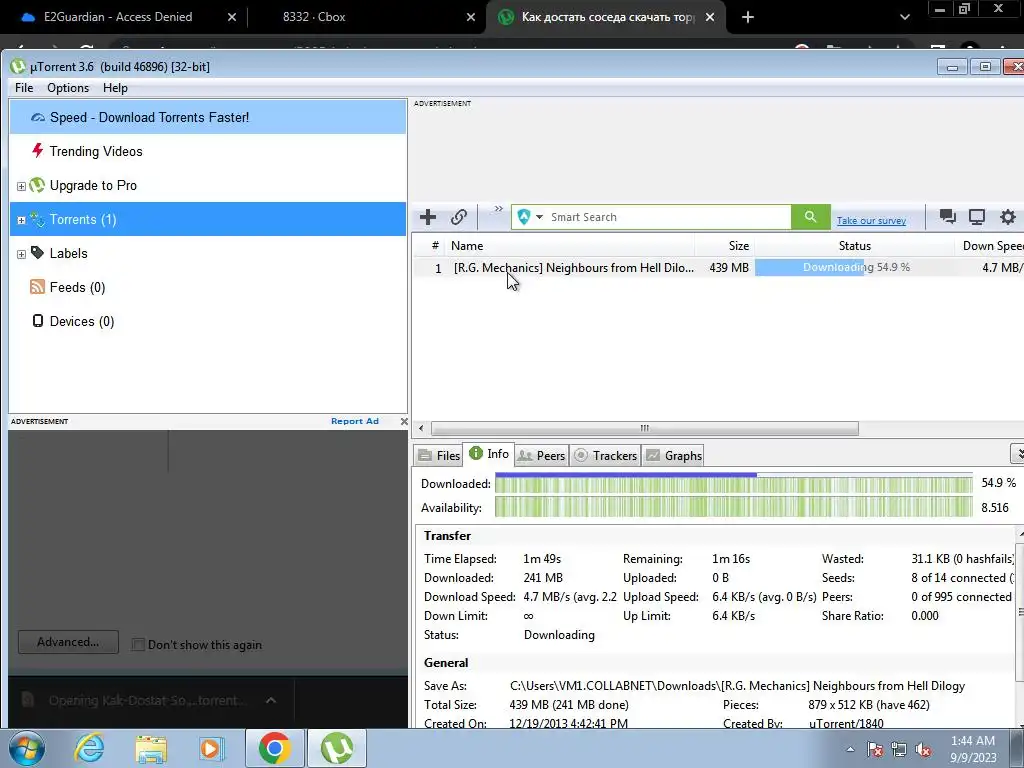Select the Neighbours from Hell torrent row
The height and width of the screenshot is (768, 1024).
[718, 268]
